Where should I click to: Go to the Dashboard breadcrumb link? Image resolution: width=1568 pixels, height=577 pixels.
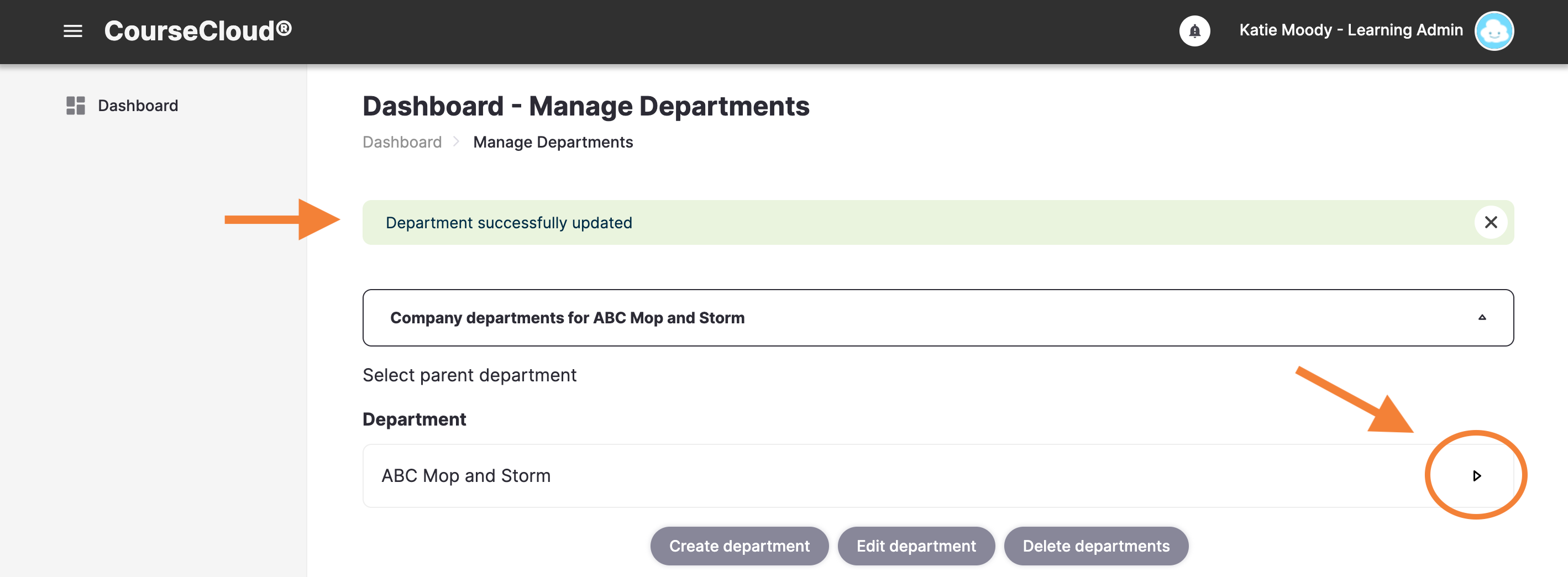[402, 142]
